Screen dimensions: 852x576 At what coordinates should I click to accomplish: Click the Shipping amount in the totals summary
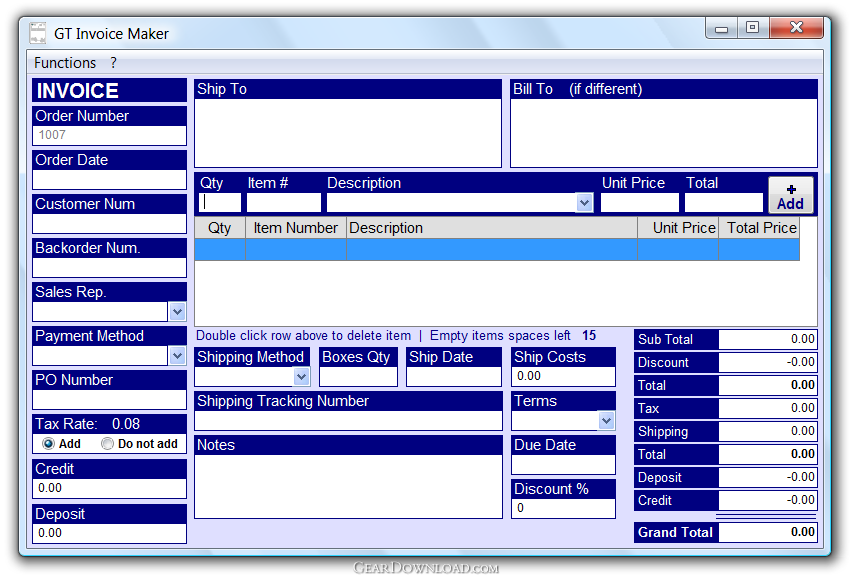point(767,431)
